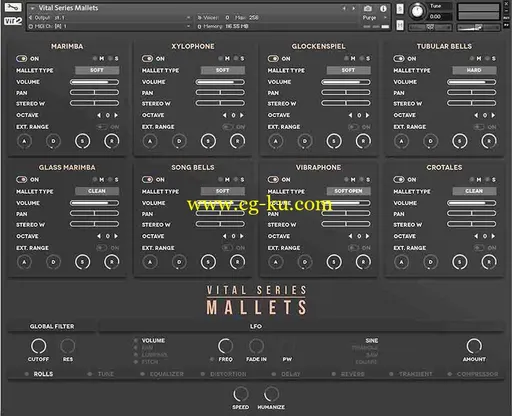512x416 pixels.
Task: Click the Rolls Speed knob
Action: [240, 395]
